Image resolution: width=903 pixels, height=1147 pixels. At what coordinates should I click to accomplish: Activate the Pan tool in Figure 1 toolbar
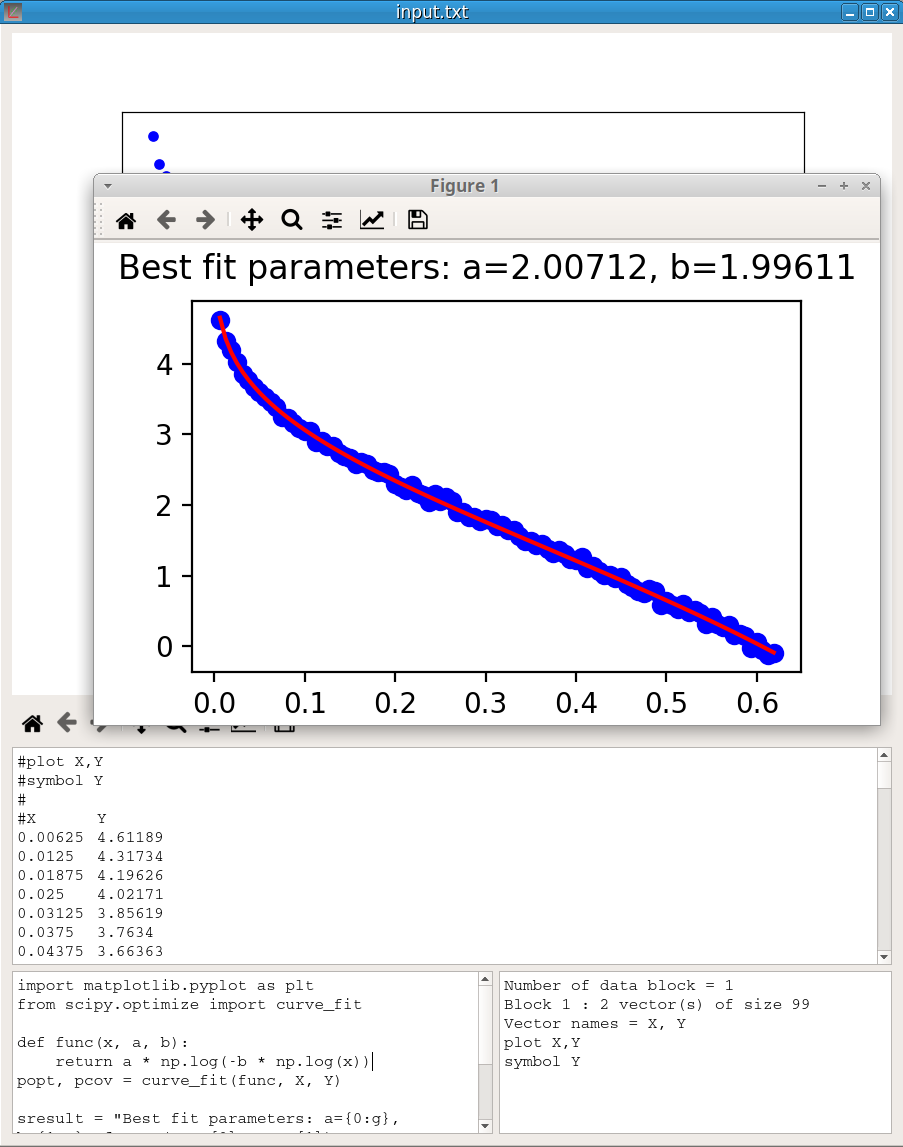pos(252,220)
